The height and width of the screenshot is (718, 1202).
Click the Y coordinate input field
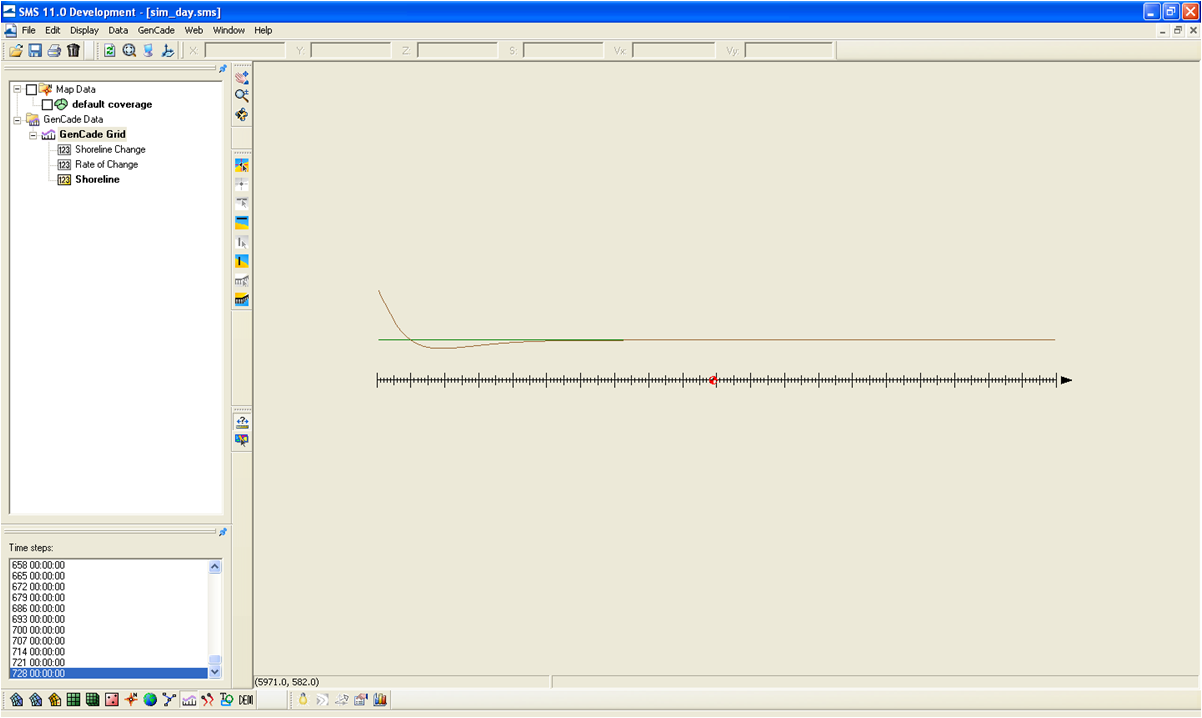(350, 50)
